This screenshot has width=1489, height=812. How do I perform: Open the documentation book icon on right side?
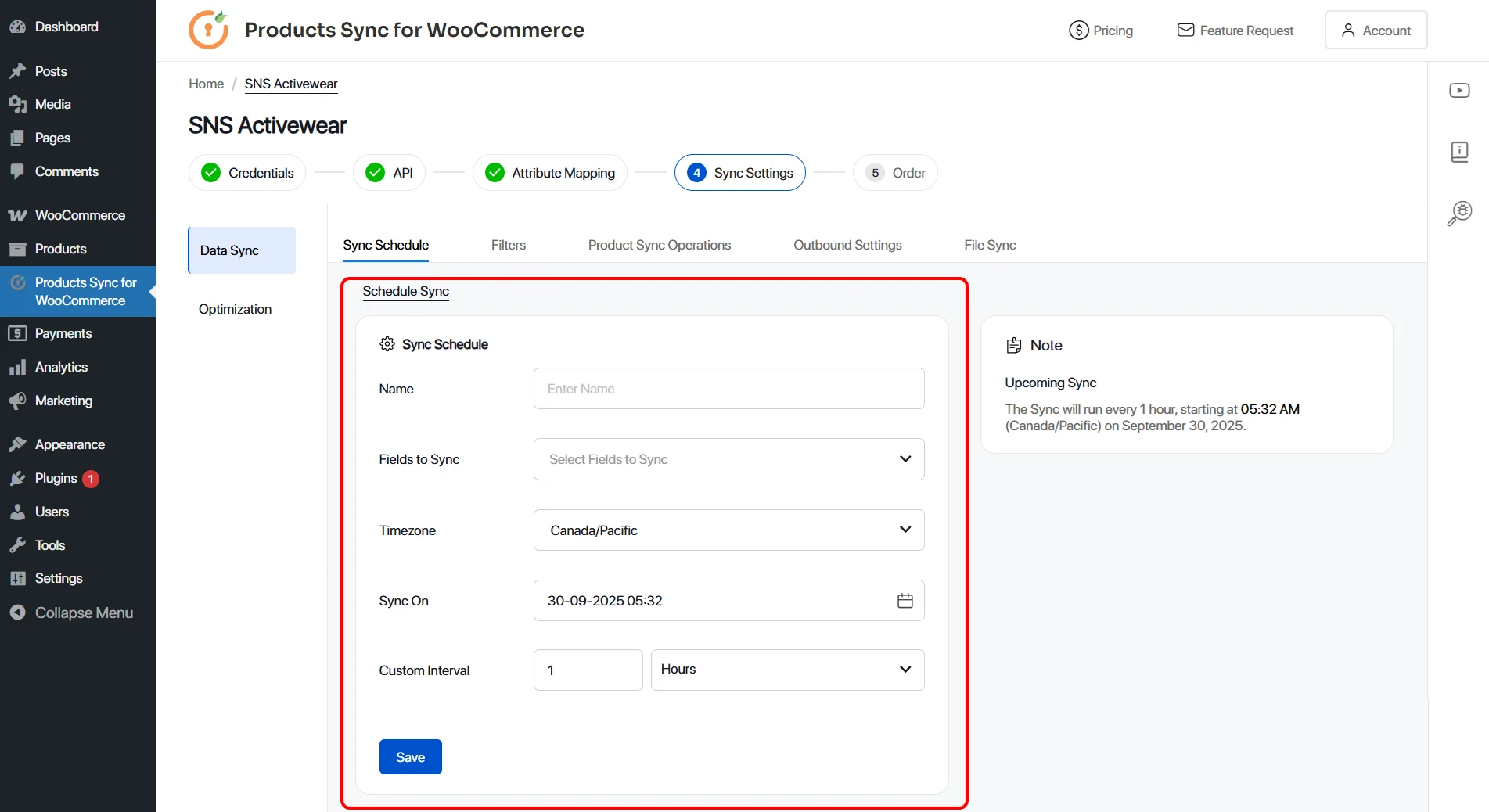pyautogui.click(x=1458, y=151)
